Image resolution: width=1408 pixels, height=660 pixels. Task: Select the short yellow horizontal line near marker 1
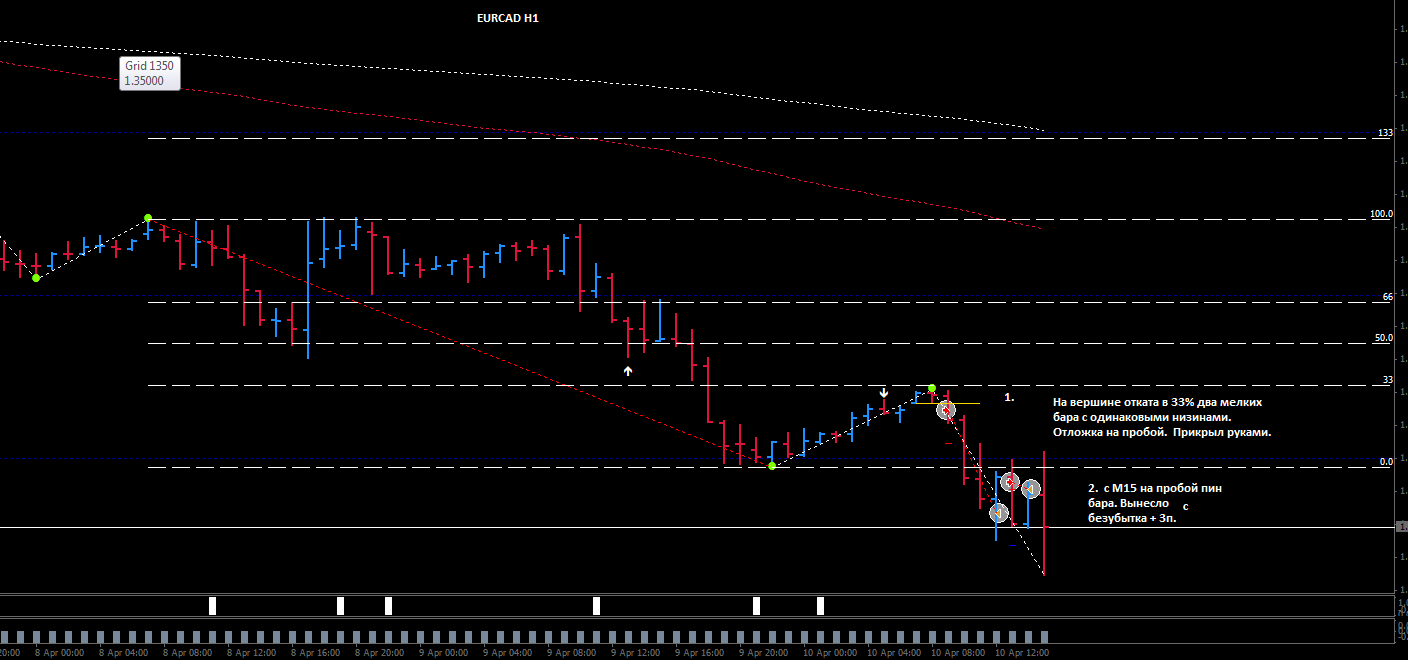946,403
